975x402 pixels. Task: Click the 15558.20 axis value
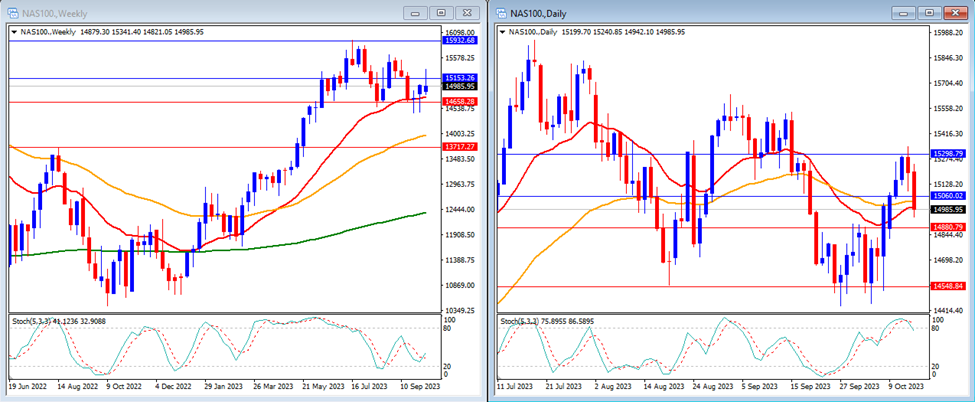[949, 108]
